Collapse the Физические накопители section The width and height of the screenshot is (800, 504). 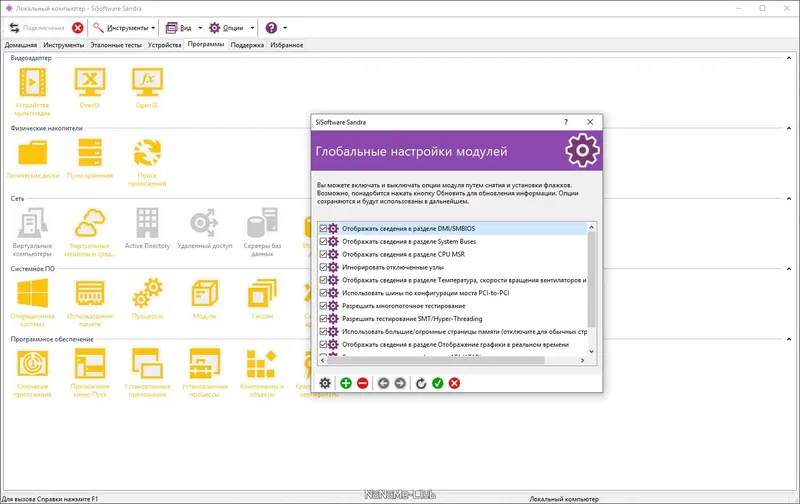pos(789,129)
